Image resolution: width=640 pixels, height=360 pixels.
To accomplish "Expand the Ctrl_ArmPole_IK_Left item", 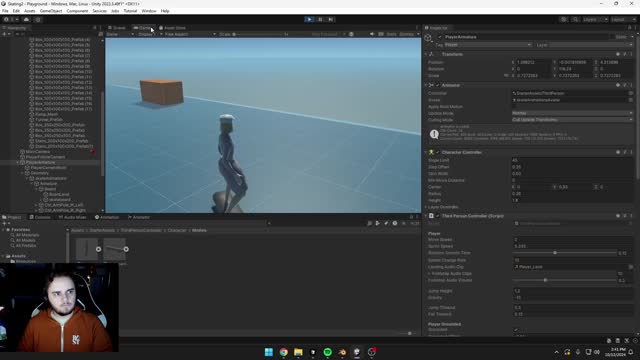I will click(x=36, y=205).
